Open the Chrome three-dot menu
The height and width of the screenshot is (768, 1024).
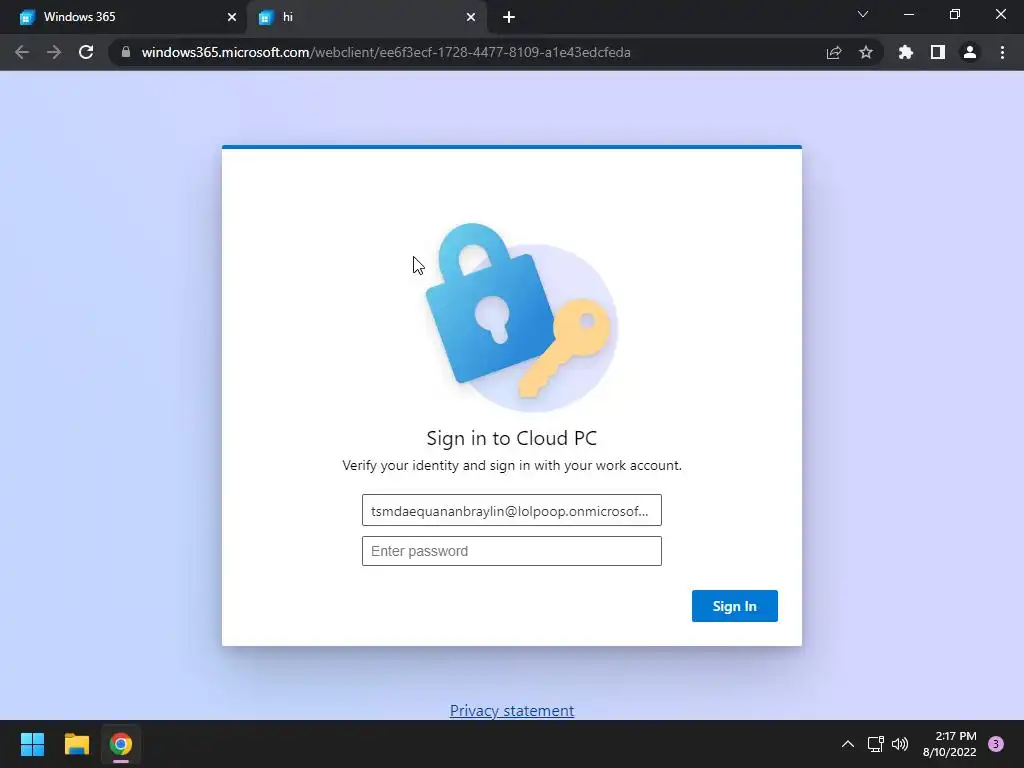(x=1002, y=52)
